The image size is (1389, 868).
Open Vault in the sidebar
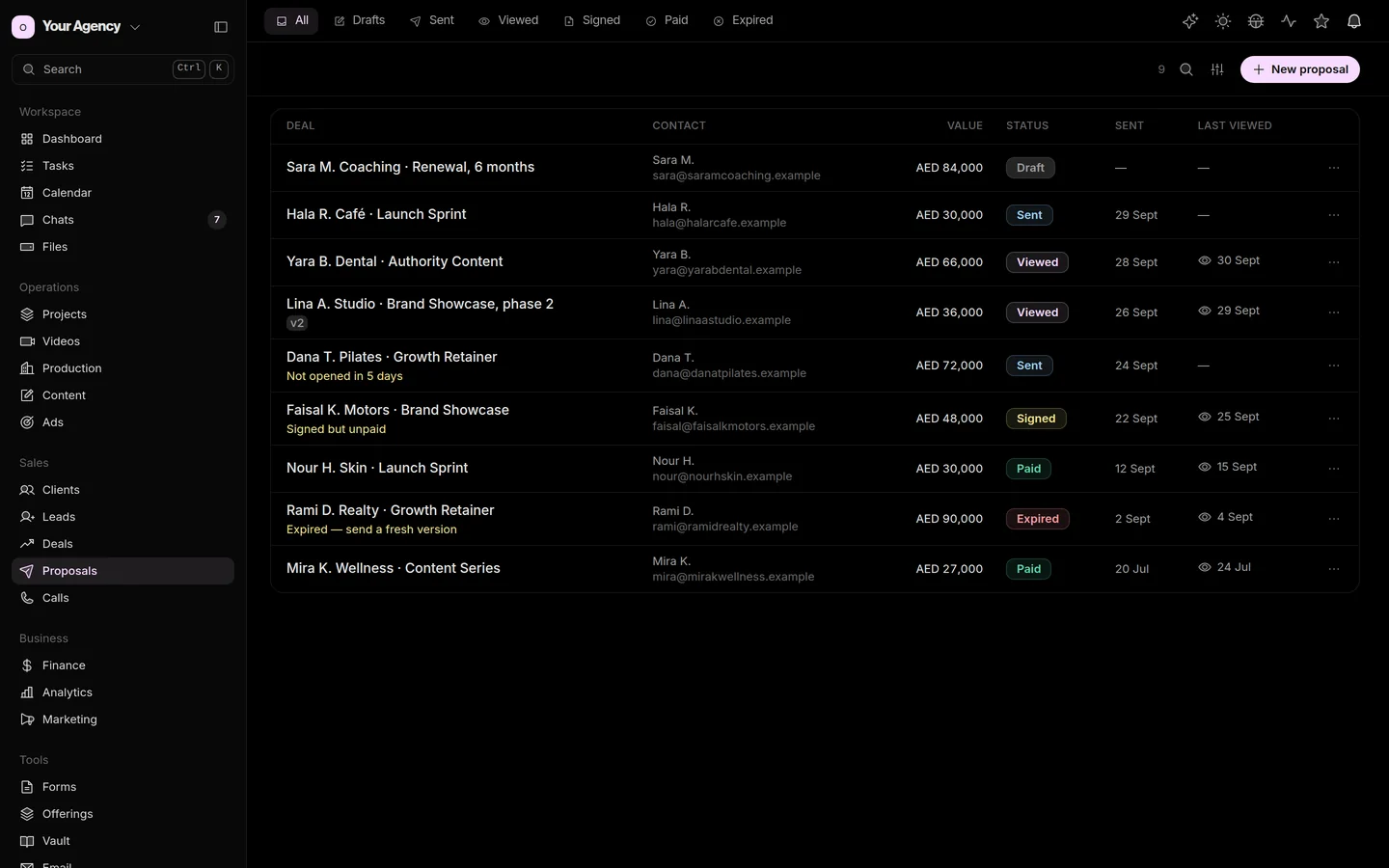click(x=123, y=841)
